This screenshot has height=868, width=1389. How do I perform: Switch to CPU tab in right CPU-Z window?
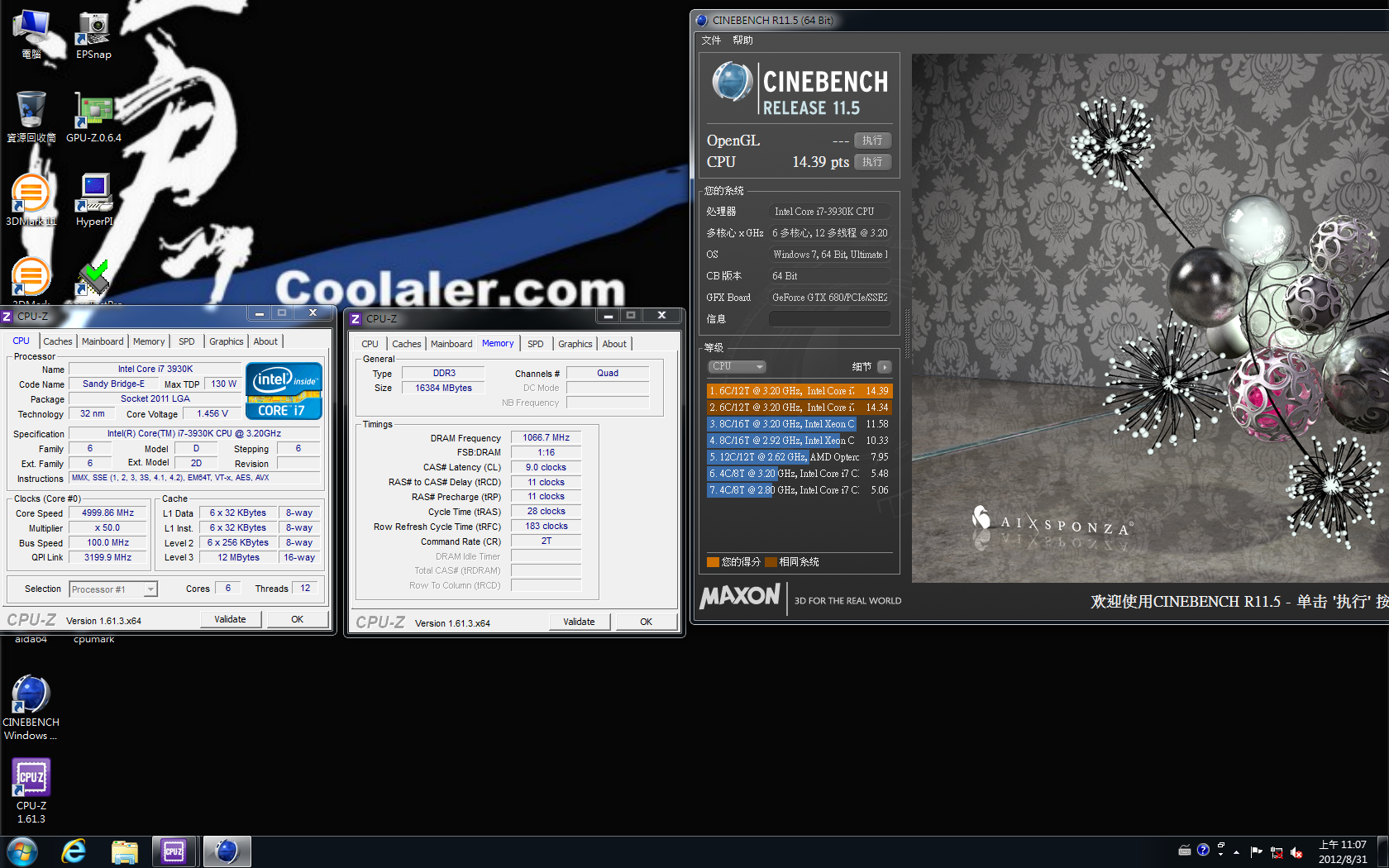(370, 344)
